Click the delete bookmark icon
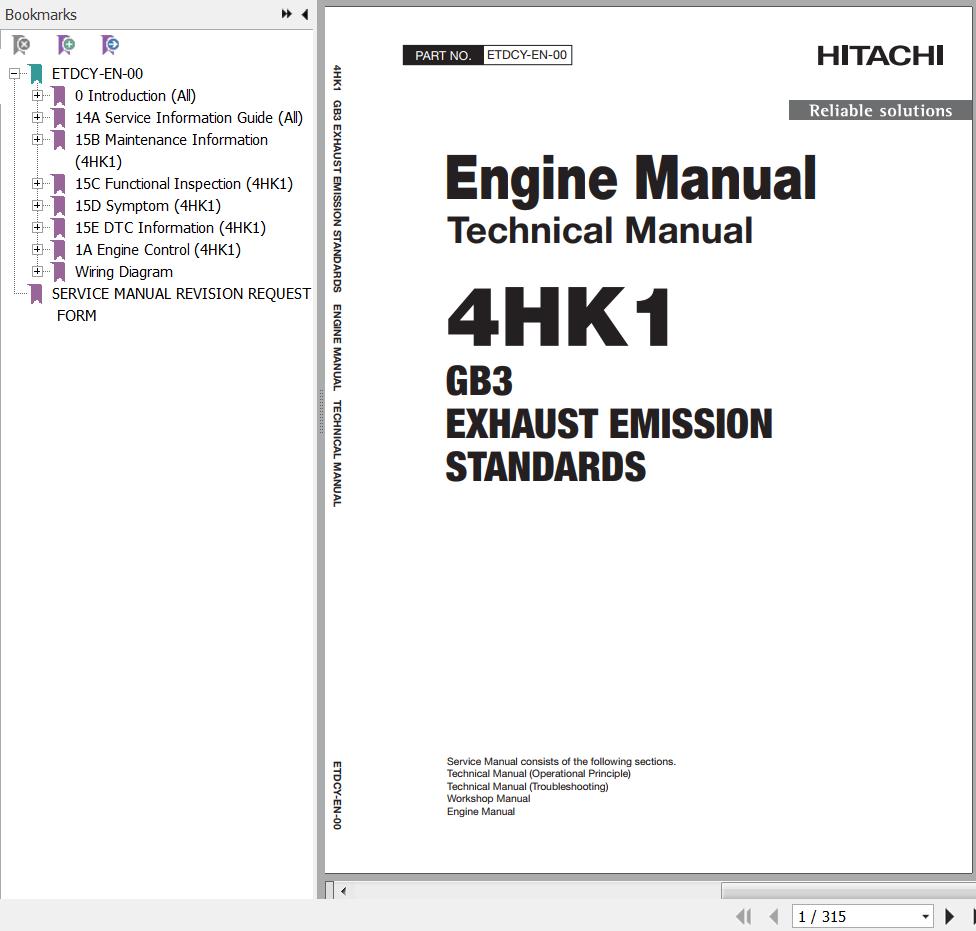 [x=21, y=45]
